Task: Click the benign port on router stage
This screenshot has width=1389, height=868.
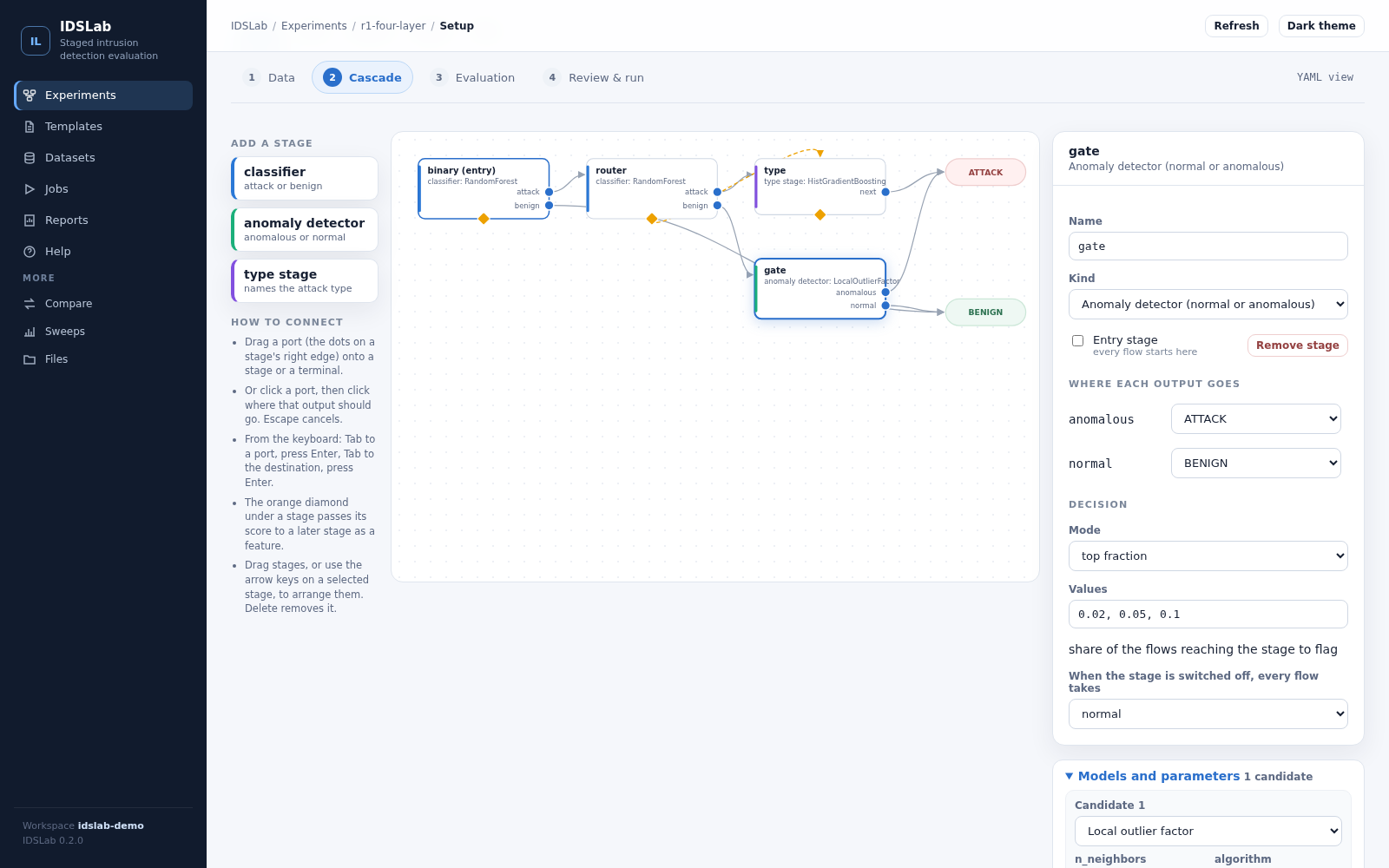Action: (717, 206)
